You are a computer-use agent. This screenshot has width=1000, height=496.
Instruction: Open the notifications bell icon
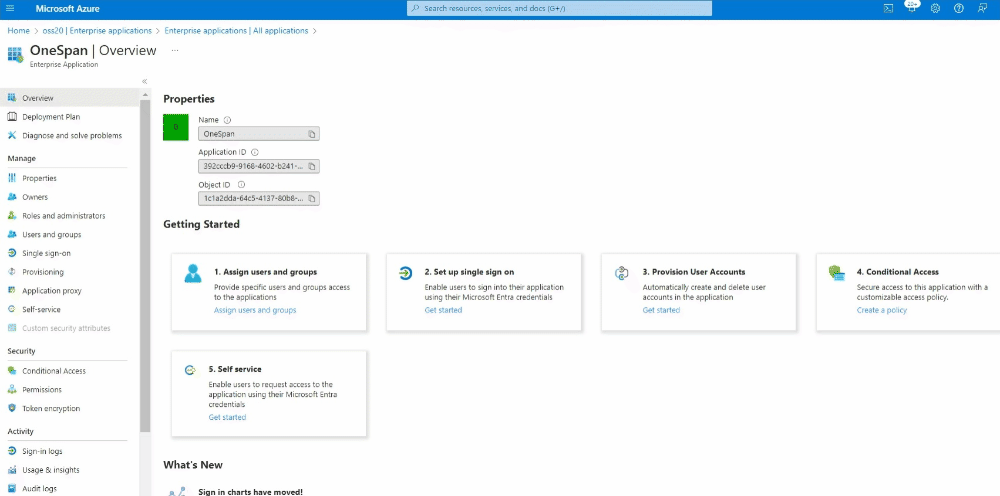pos(911,9)
